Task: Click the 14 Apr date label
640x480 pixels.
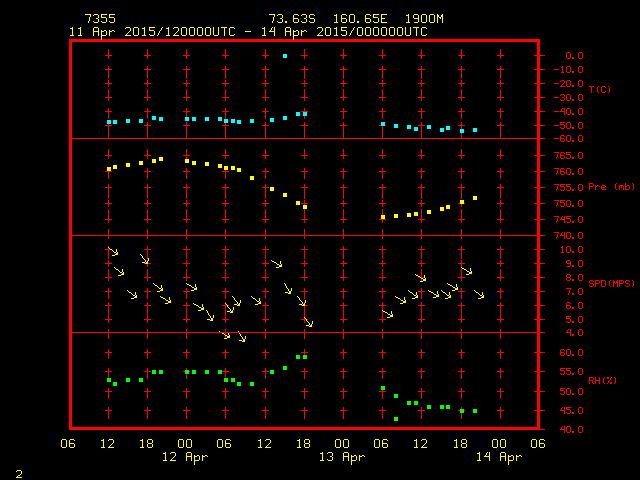Action: [497, 457]
